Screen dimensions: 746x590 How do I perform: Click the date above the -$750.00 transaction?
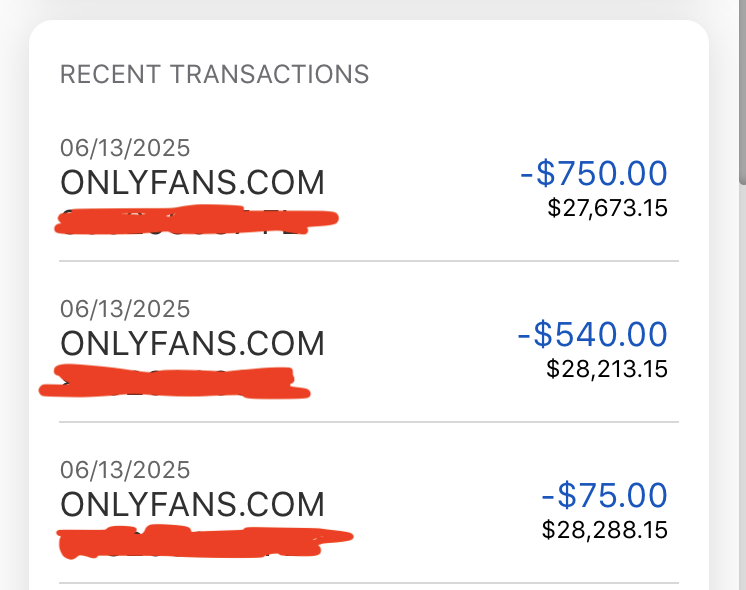click(x=125, y=148)
